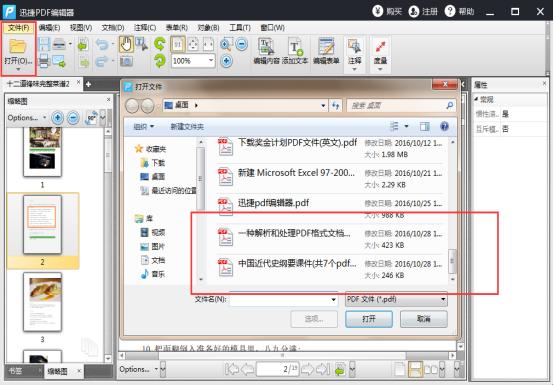Click the Add Text (添加文本) tool

295,51
